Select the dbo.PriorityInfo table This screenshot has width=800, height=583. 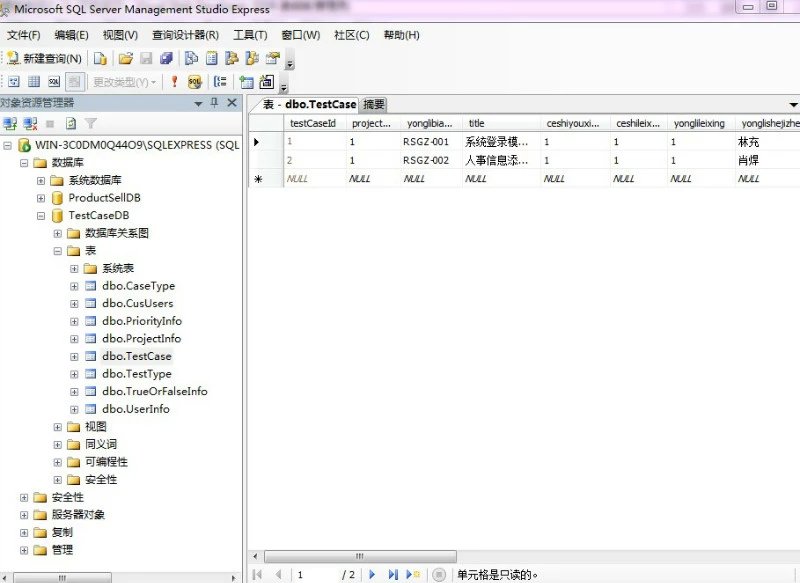tap(142, 321)
